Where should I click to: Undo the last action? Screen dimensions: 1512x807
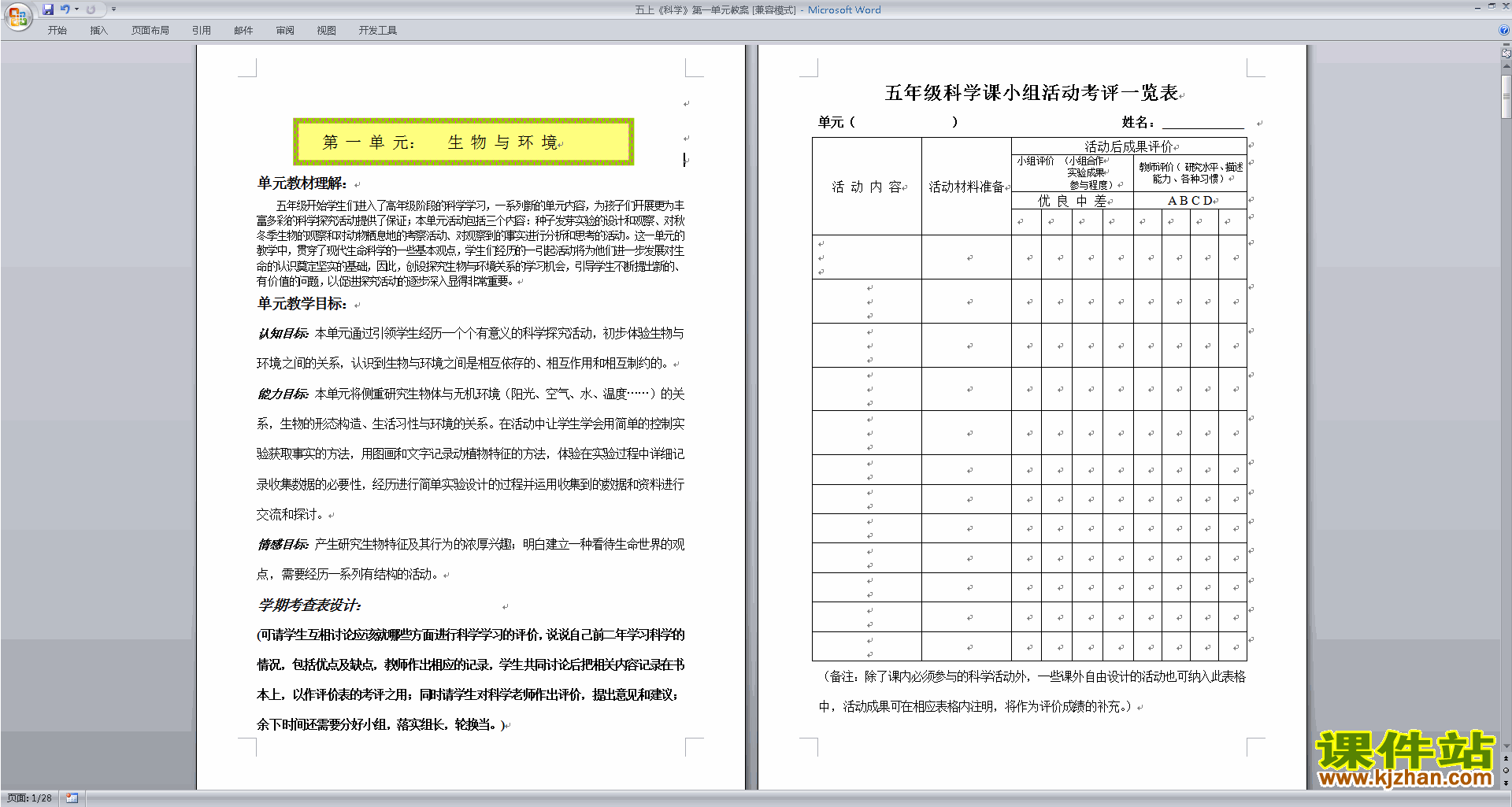coord(65,9)
